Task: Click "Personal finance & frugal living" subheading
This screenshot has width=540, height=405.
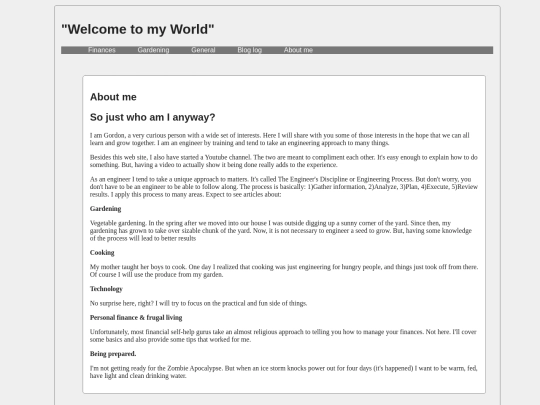Action: (136, 318)
